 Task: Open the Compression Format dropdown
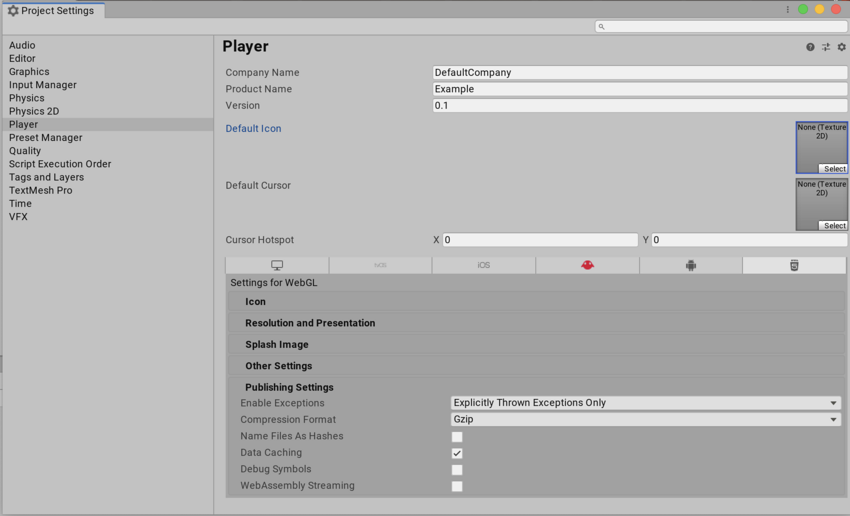(646, 419)
